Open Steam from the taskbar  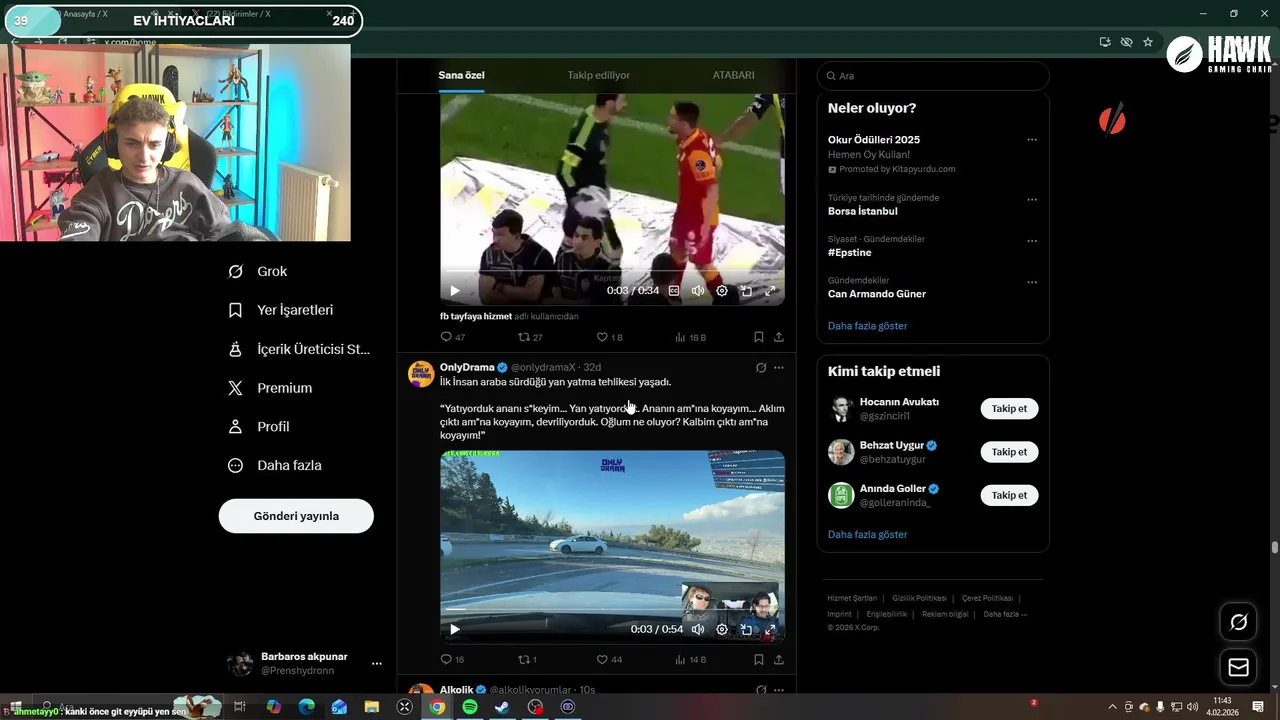[503, 706]
